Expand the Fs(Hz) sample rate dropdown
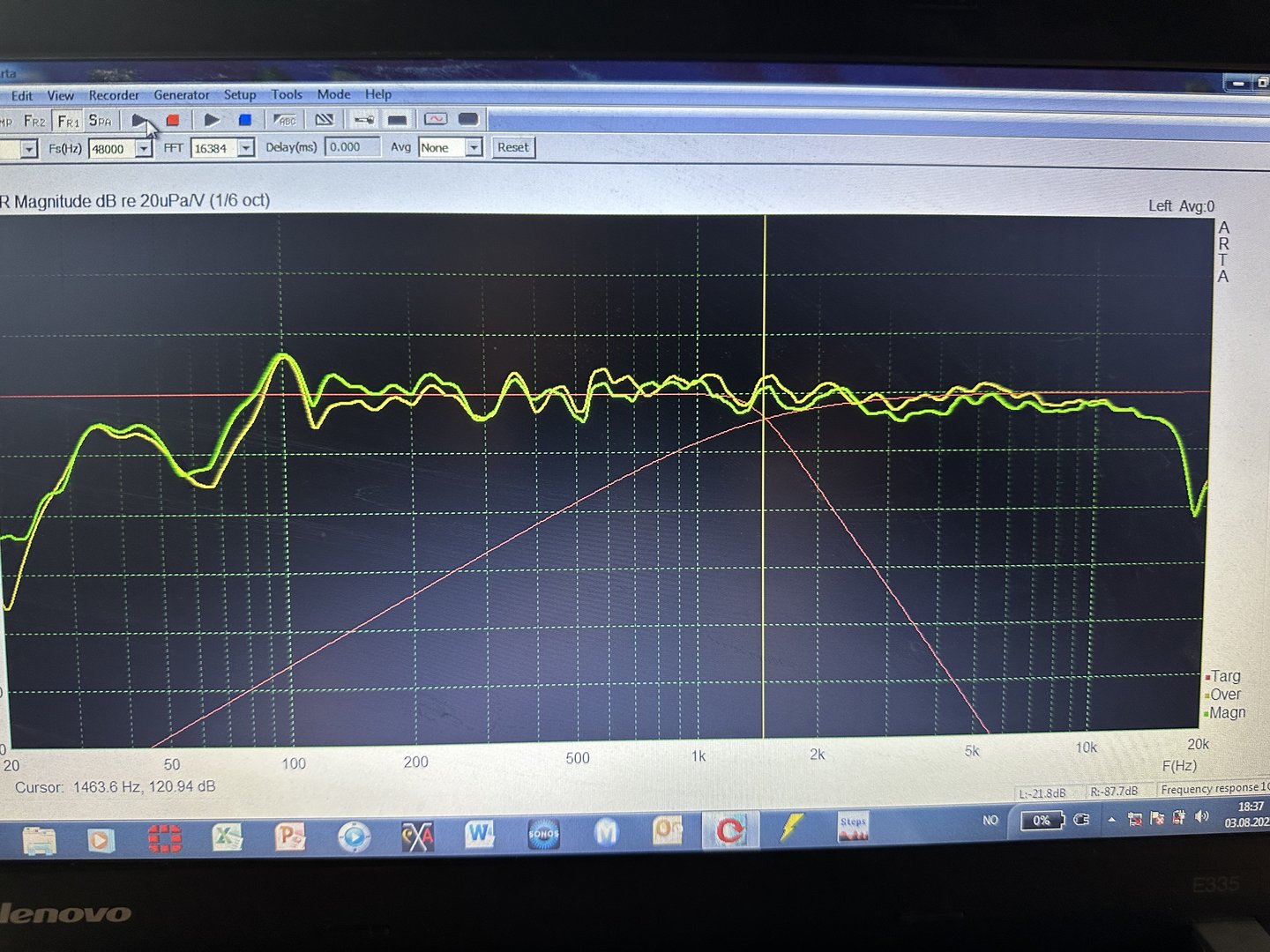 click(x=144, y=149)
